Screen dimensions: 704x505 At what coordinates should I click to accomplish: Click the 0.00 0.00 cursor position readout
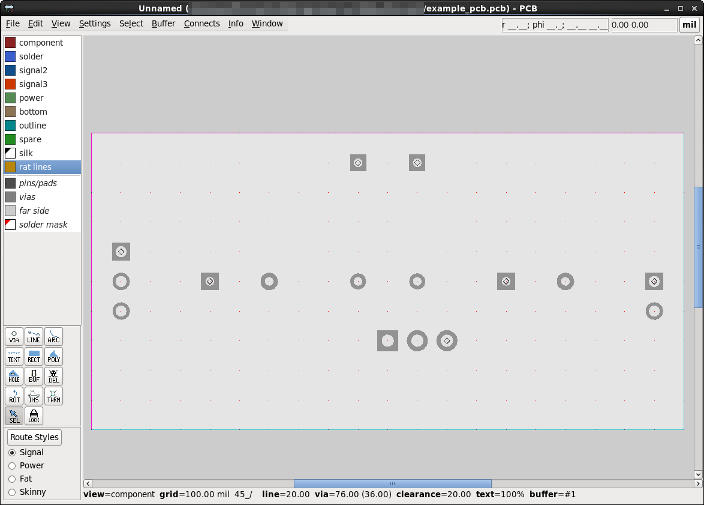643,25
